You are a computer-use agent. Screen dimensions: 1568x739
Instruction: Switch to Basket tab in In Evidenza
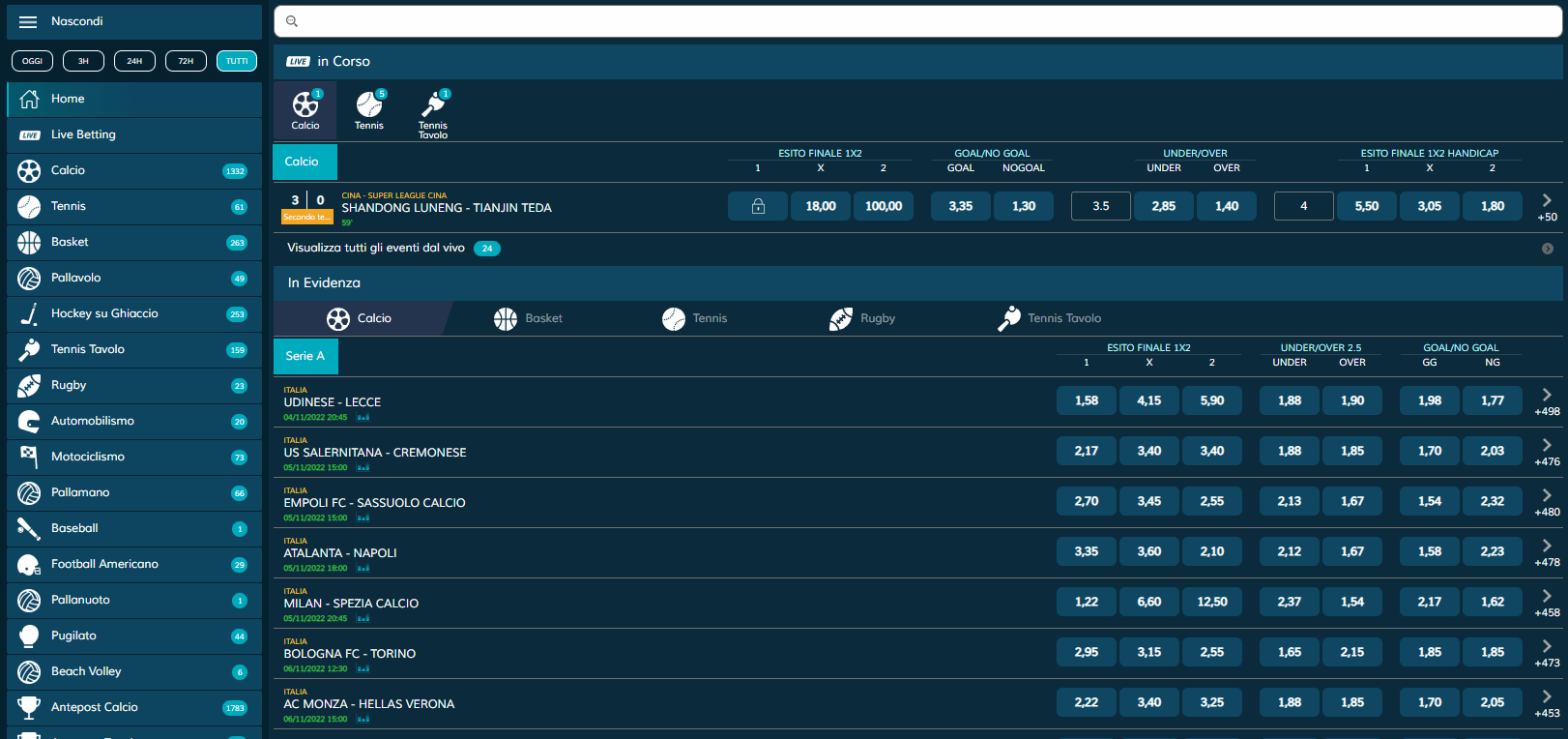point(528,318)
